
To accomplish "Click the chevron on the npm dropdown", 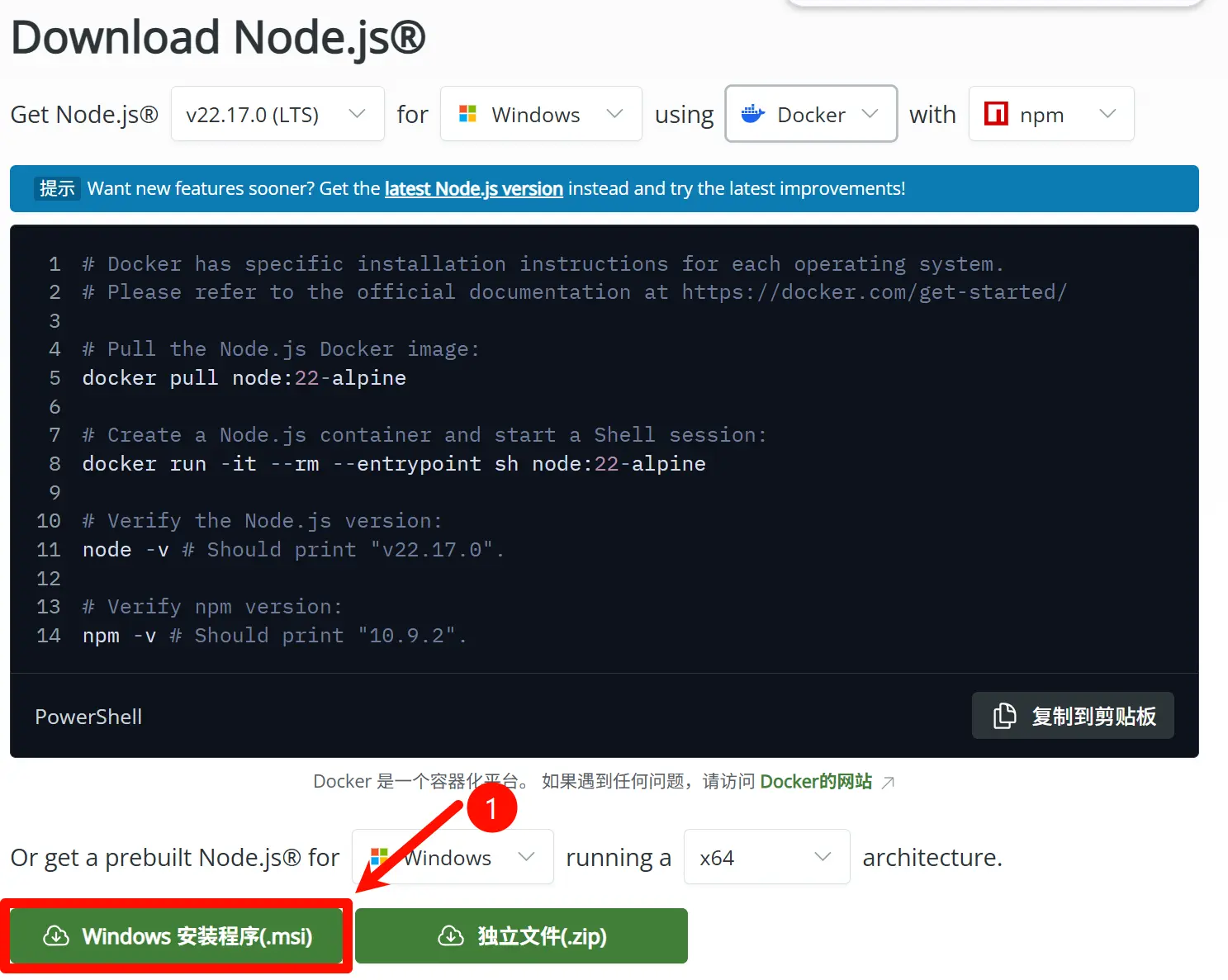I will [x=1107, y=113].
